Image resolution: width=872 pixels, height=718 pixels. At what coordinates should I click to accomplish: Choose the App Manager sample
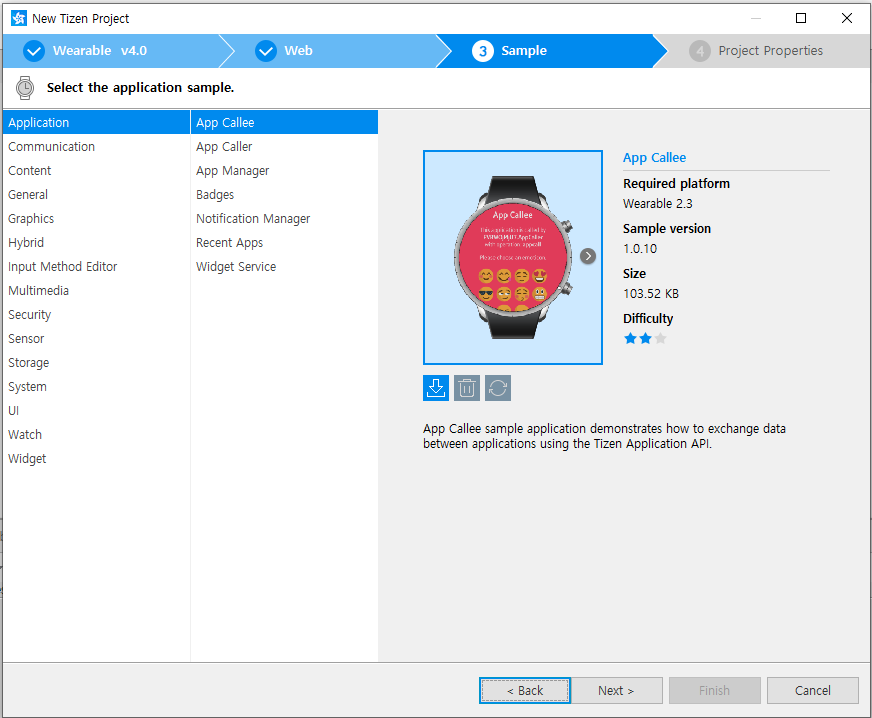click(x=284, y=171)
